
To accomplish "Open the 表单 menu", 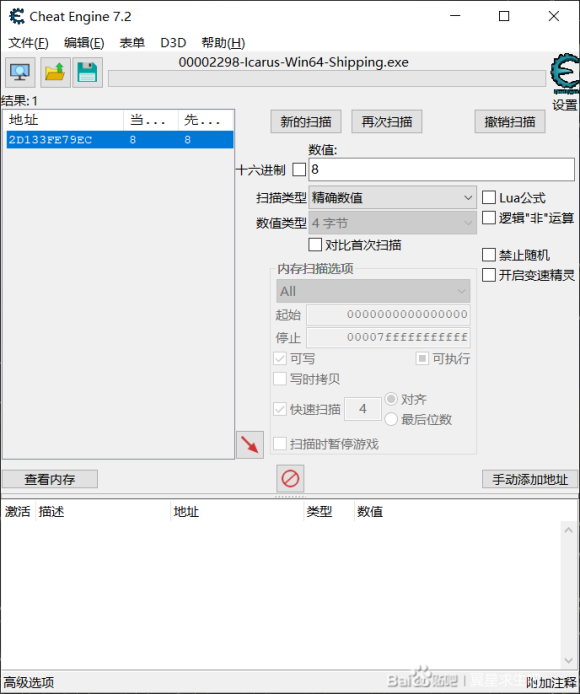I will tap(132, 43).
